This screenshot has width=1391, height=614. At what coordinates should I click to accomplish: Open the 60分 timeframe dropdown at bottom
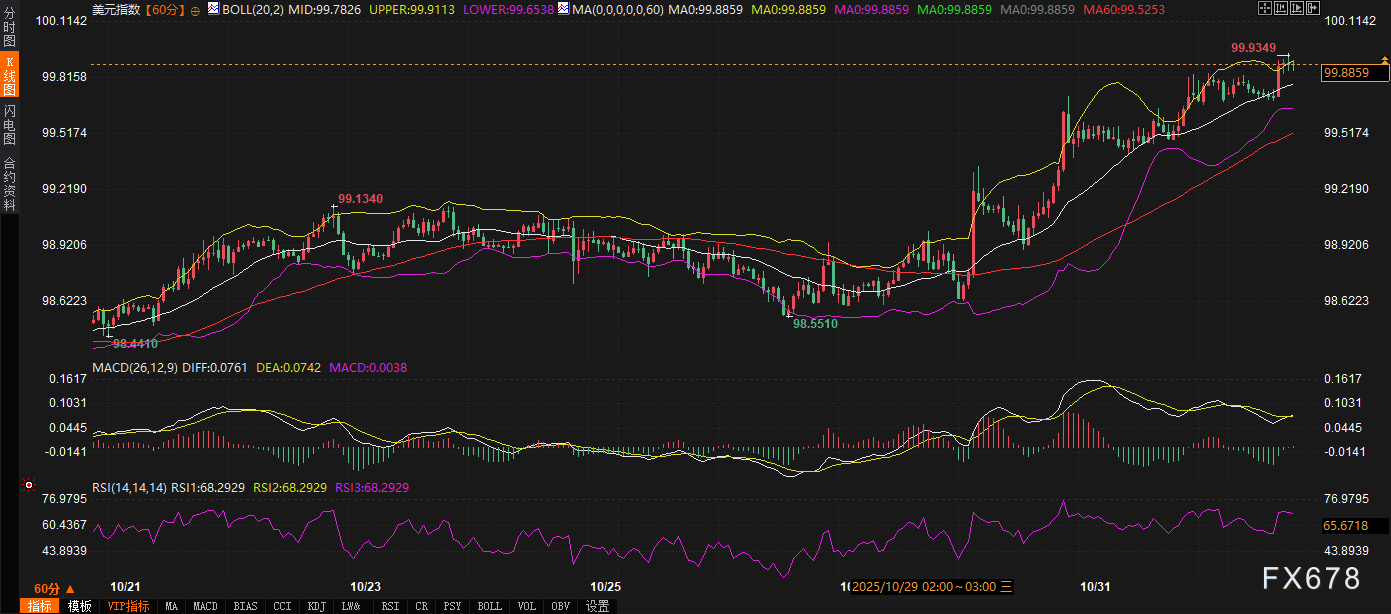(54, 588)
